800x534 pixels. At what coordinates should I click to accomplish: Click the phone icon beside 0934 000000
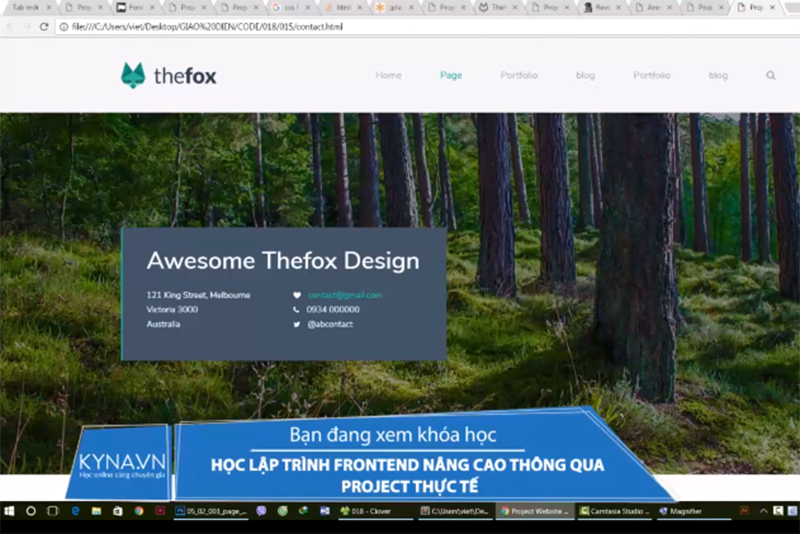[296, 310]
